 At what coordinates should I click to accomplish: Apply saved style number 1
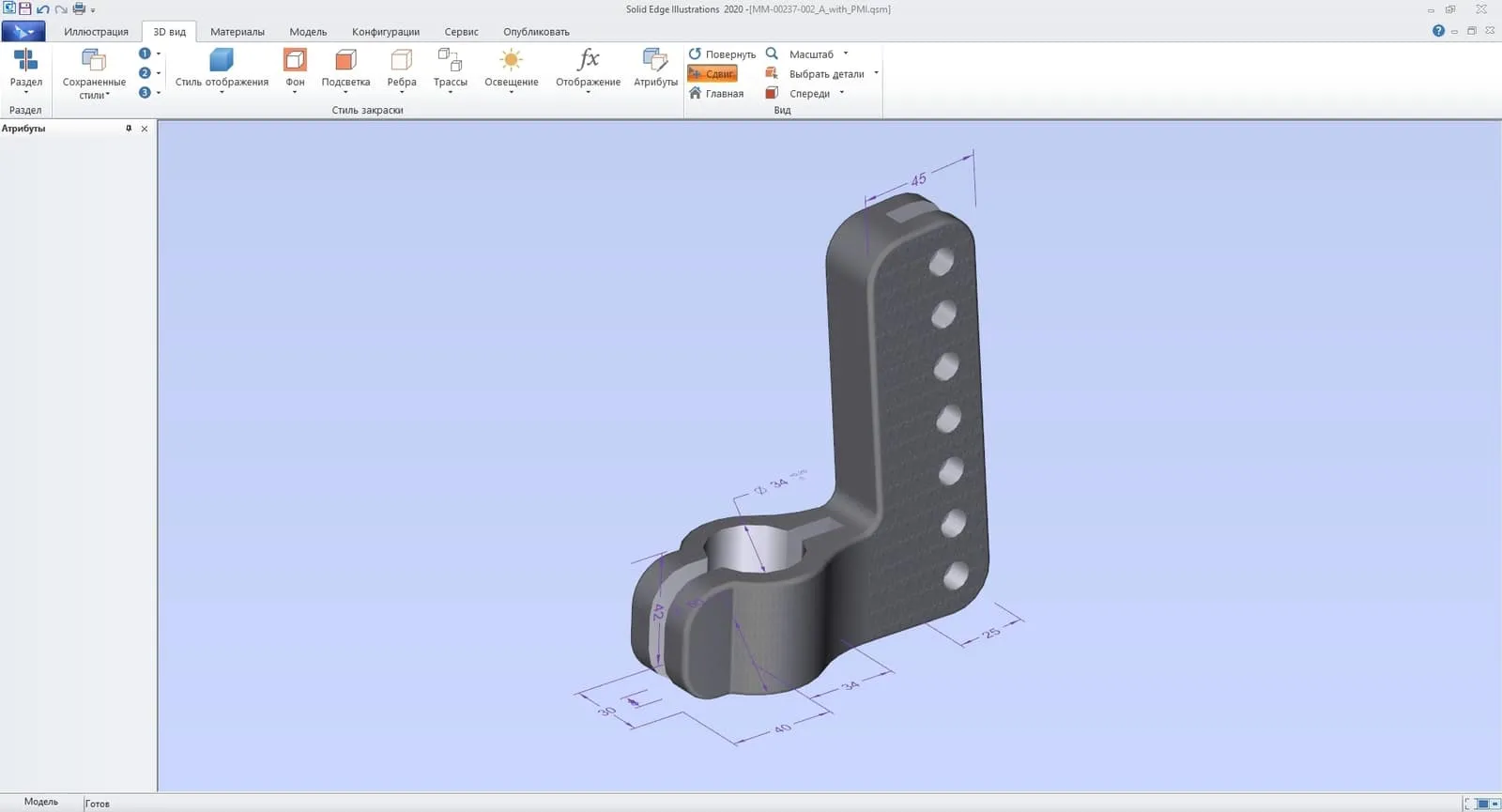click(x=145, y=54)
